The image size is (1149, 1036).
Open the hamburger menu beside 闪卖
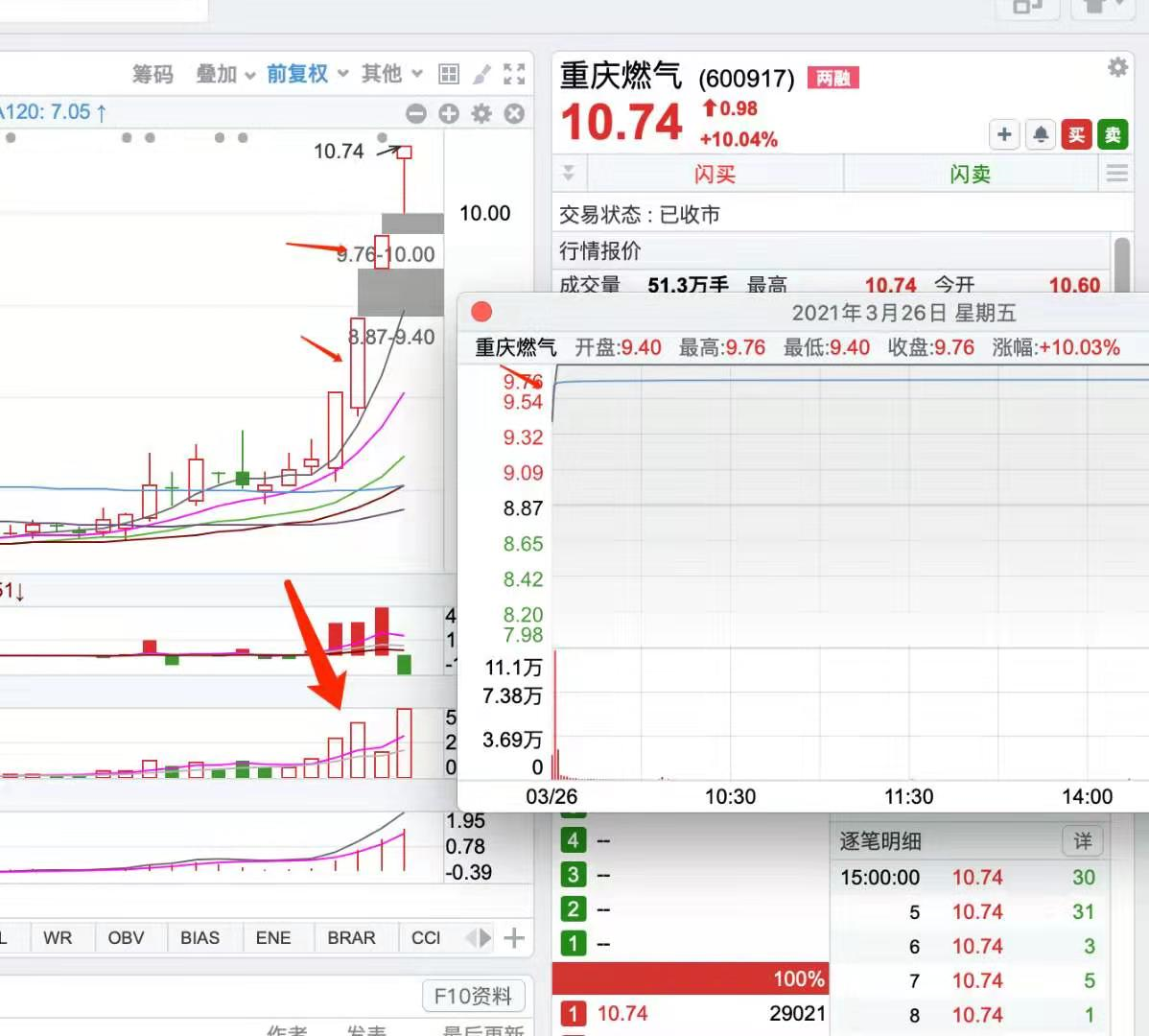[1116, 174]
